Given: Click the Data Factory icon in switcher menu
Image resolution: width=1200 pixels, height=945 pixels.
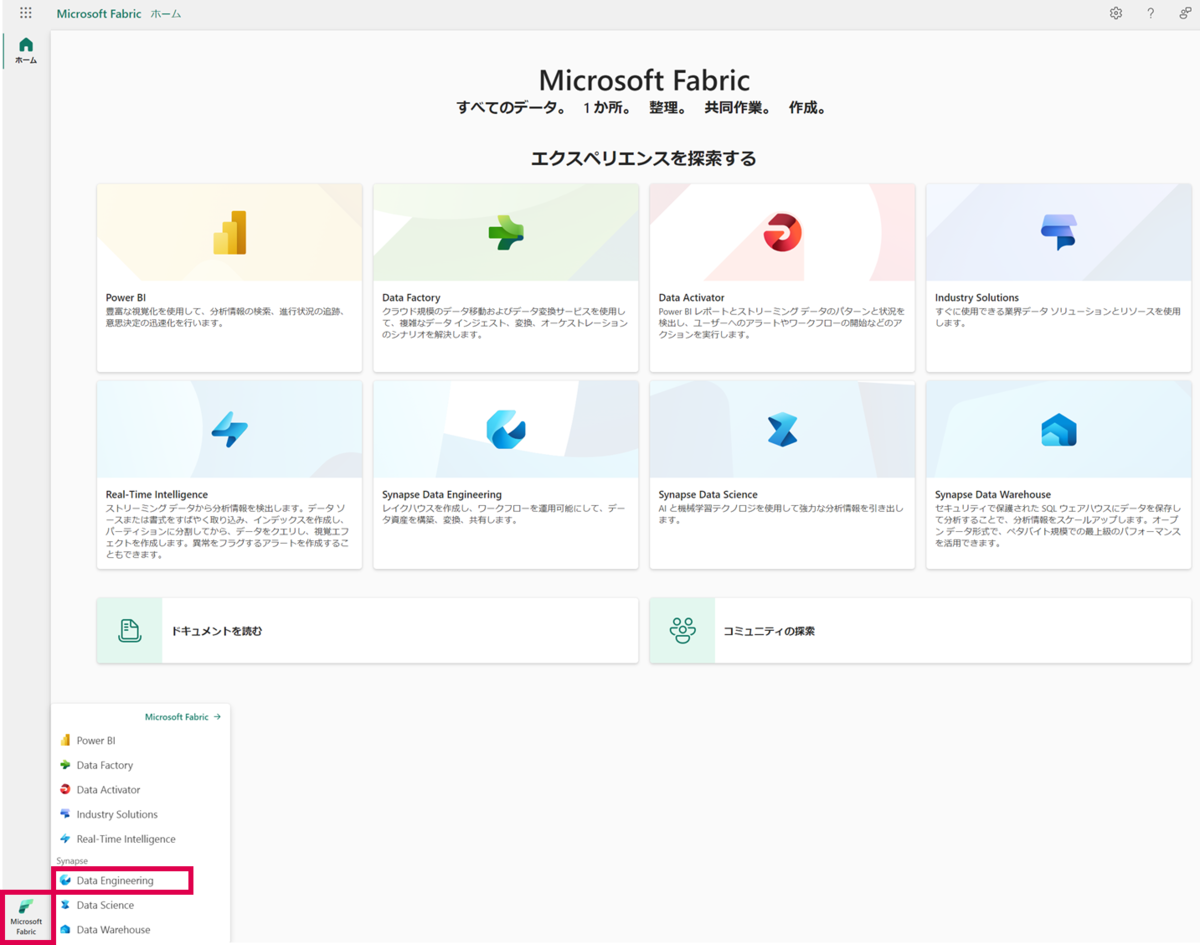Looking at the screenshot, I should [65, 765].
